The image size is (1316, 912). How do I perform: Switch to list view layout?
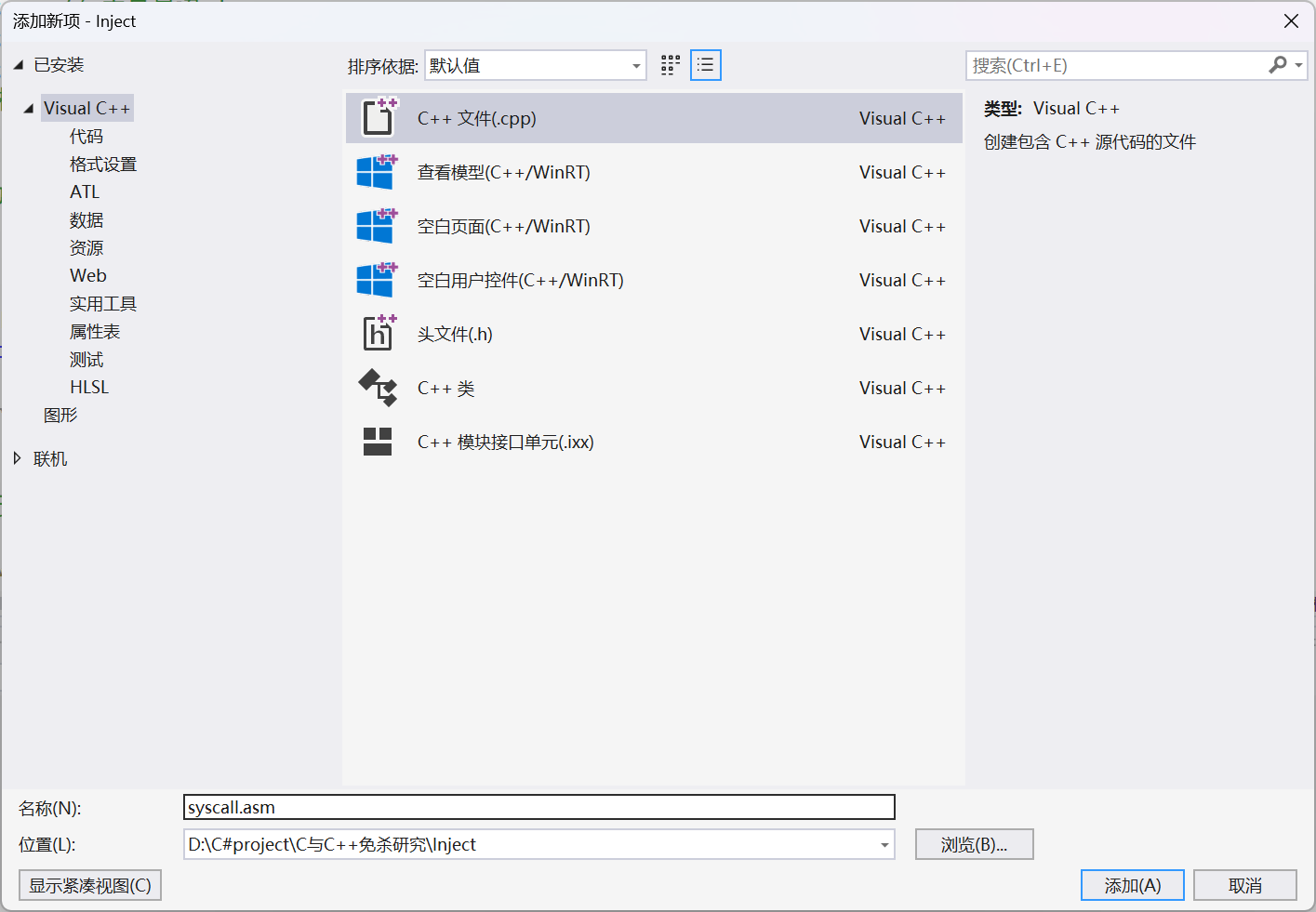pos(706,65)
